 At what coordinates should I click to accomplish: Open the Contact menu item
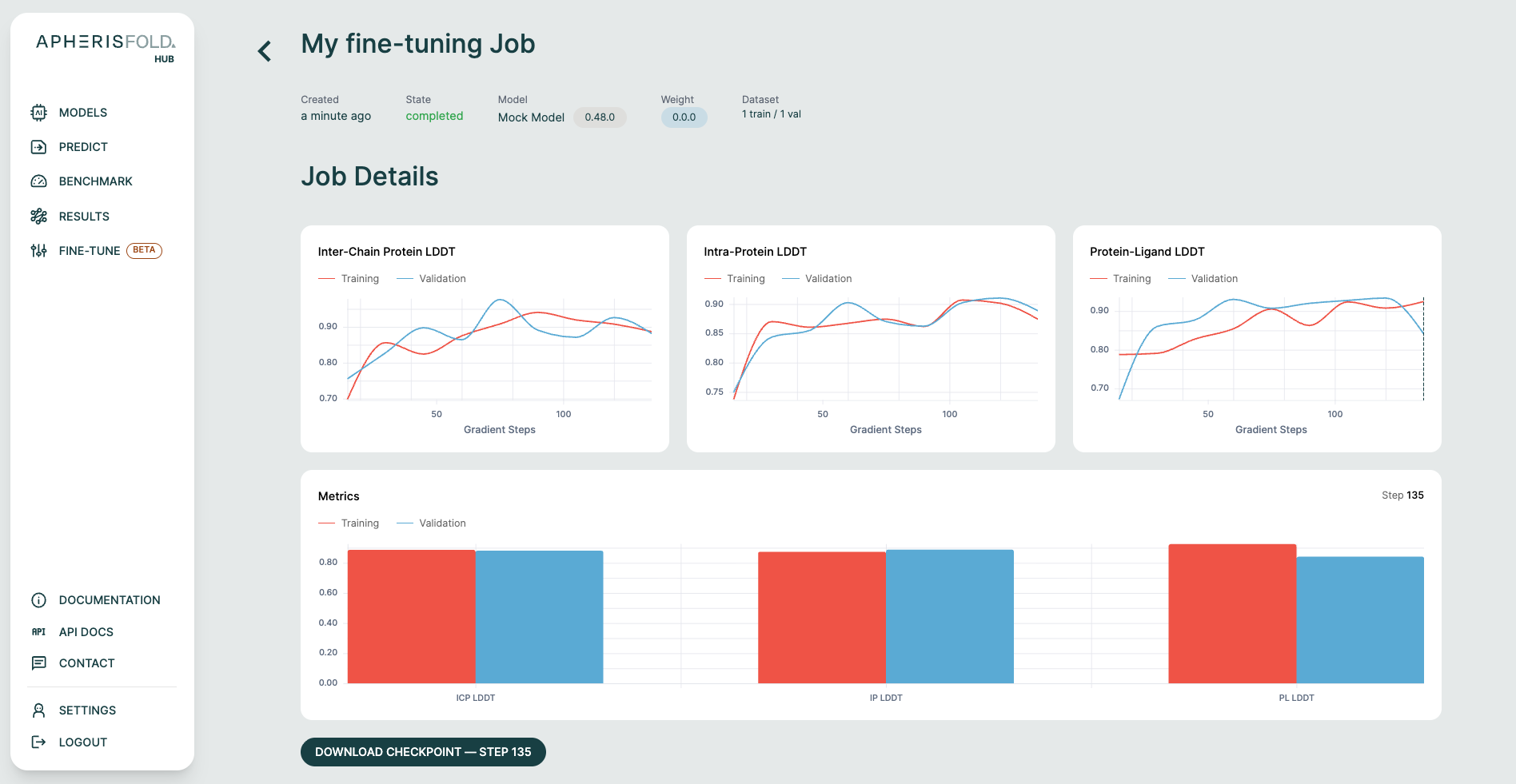point(86,663)
